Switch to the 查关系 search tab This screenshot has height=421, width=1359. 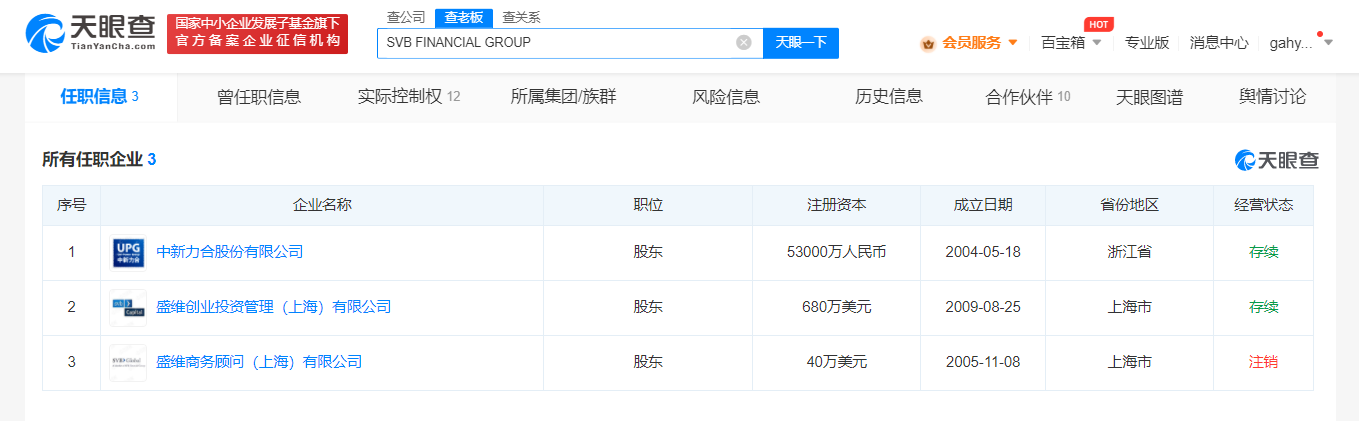coord(521,17)
